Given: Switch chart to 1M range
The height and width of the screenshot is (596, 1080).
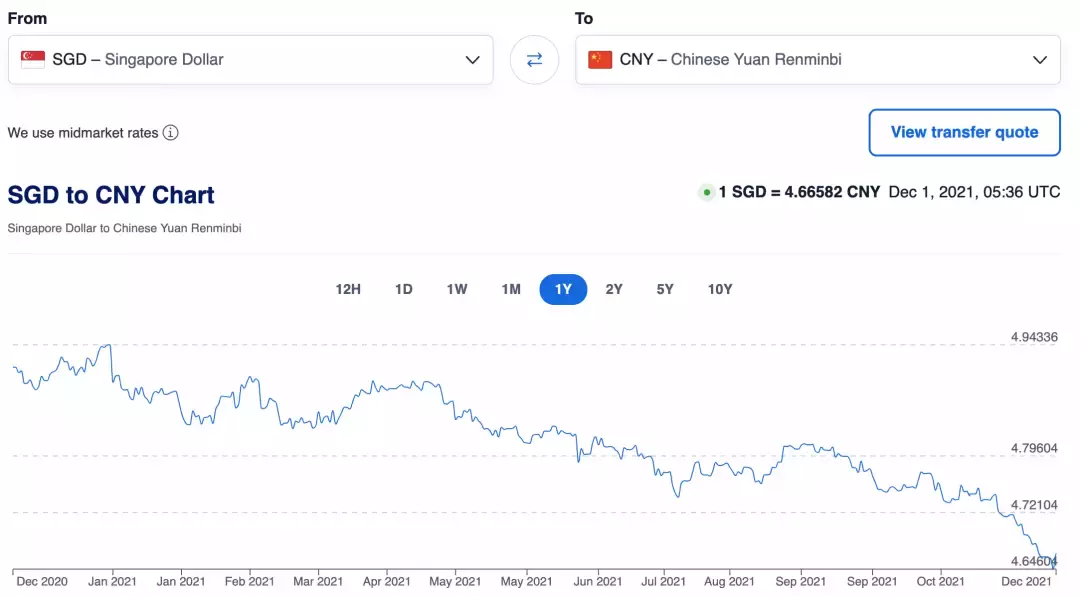Looking at the screenshot, I should click(x=511, y=290).
